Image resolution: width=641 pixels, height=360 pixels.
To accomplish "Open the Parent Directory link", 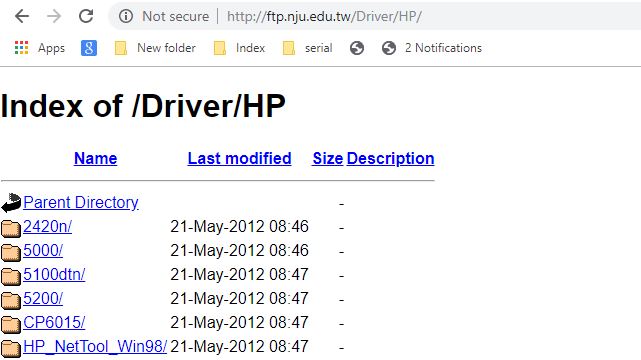I will (81, 203).
